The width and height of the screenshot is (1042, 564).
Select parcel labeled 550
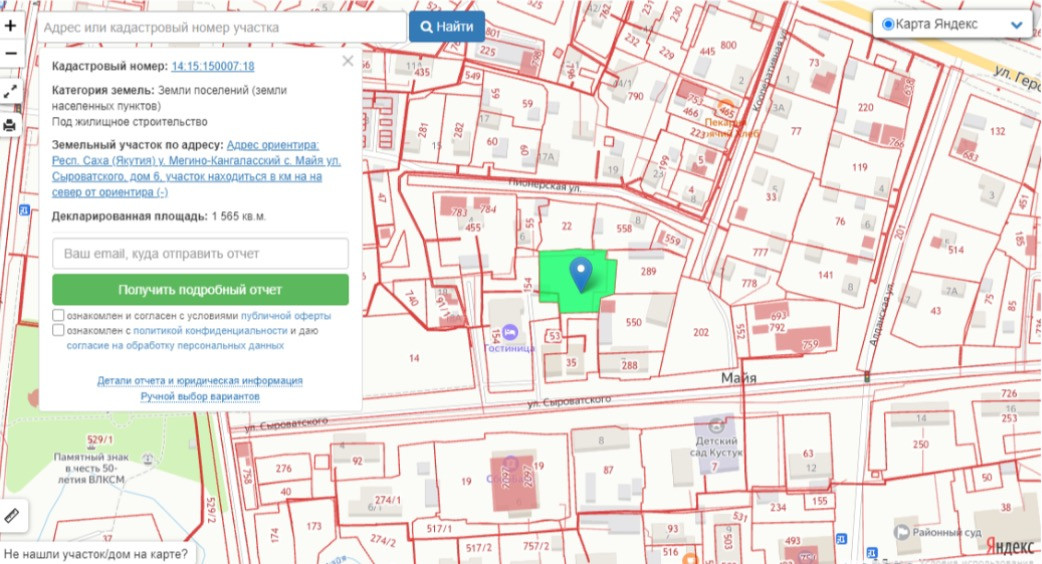point(634,322)
